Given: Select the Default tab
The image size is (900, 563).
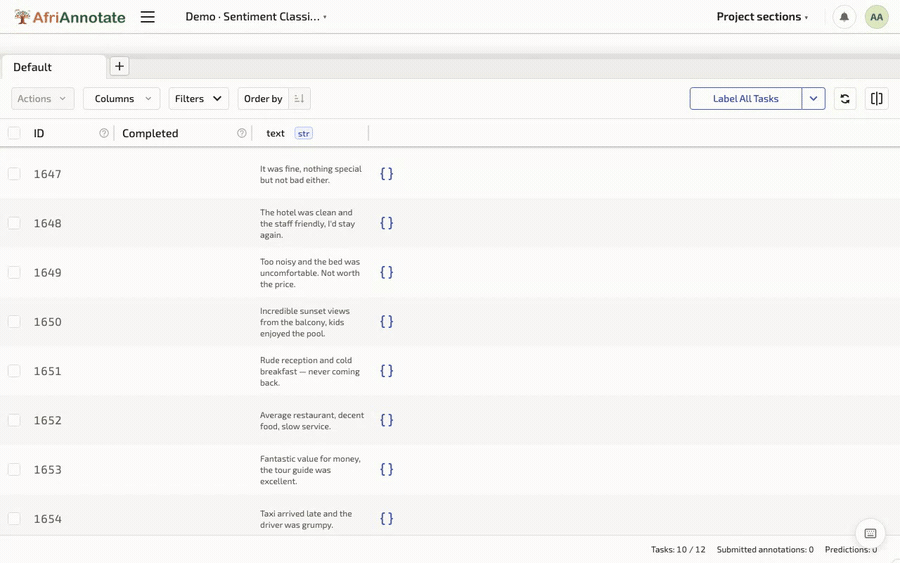Looking at the screenshot, I should pos(53,67).
